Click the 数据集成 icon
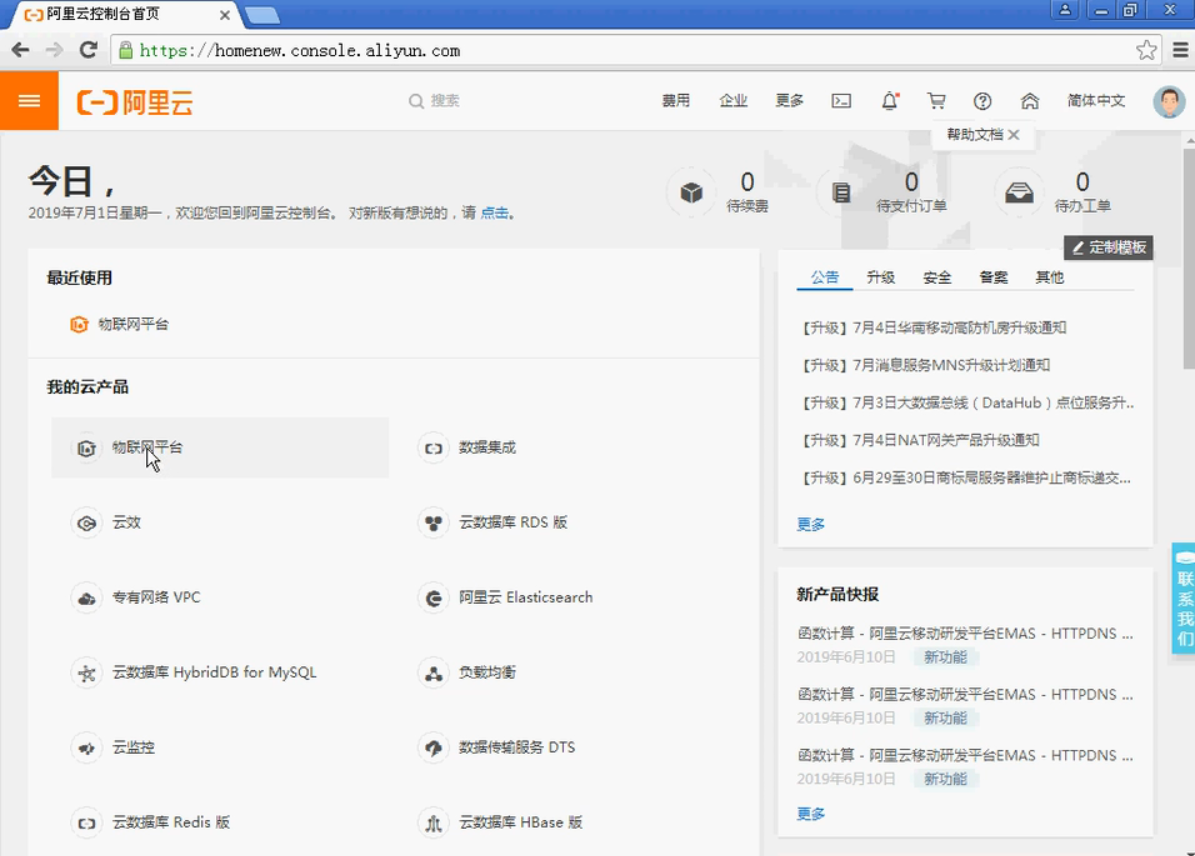 [x=434, y=448]
